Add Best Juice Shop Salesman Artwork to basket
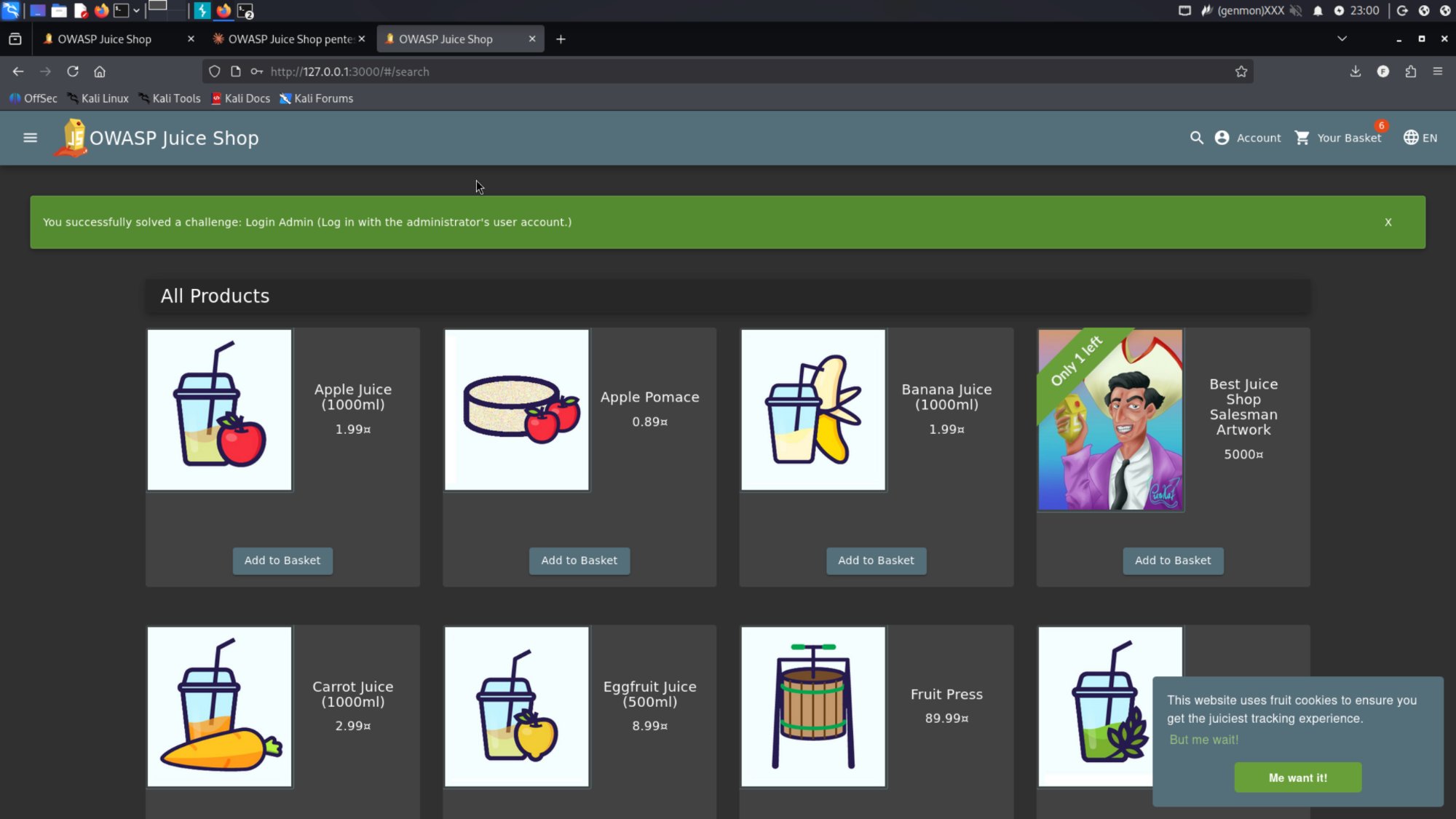 pos(1173,561)
